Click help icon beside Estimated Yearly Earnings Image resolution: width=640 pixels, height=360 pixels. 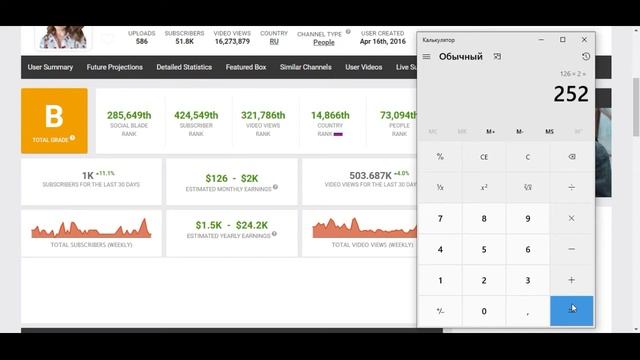pyautogui.click(x=274, y=234)
